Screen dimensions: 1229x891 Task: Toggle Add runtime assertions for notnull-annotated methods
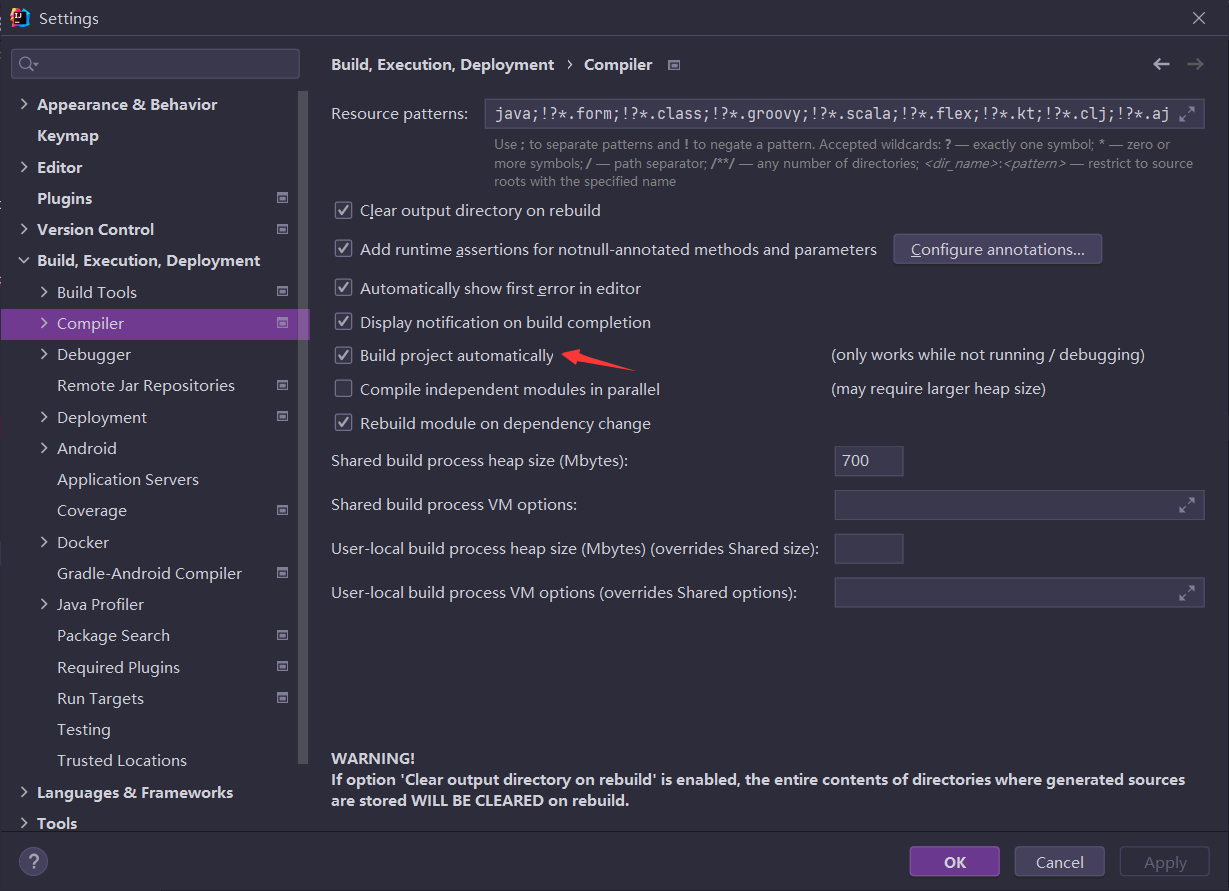[343, 249]
